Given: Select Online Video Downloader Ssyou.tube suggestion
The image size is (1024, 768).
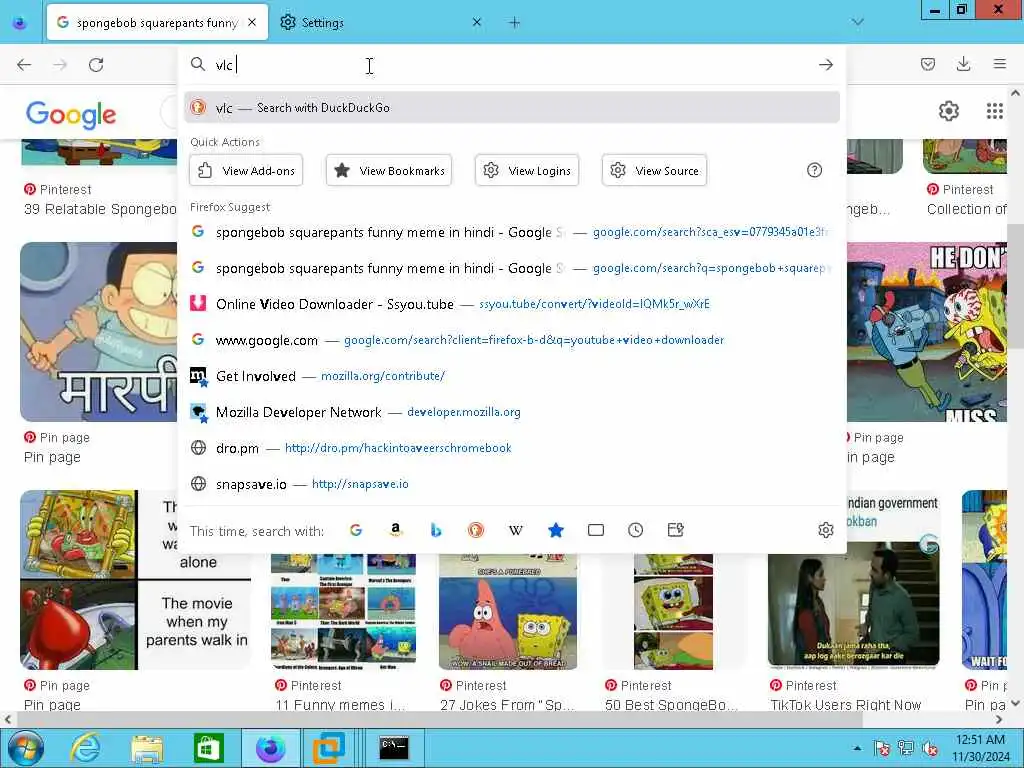Looking at the screenshot, I should tap(512, 304).
